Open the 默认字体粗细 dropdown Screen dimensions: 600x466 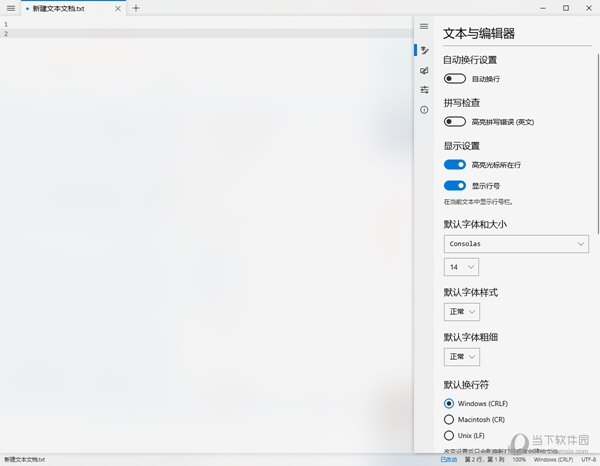pos(461,357)
